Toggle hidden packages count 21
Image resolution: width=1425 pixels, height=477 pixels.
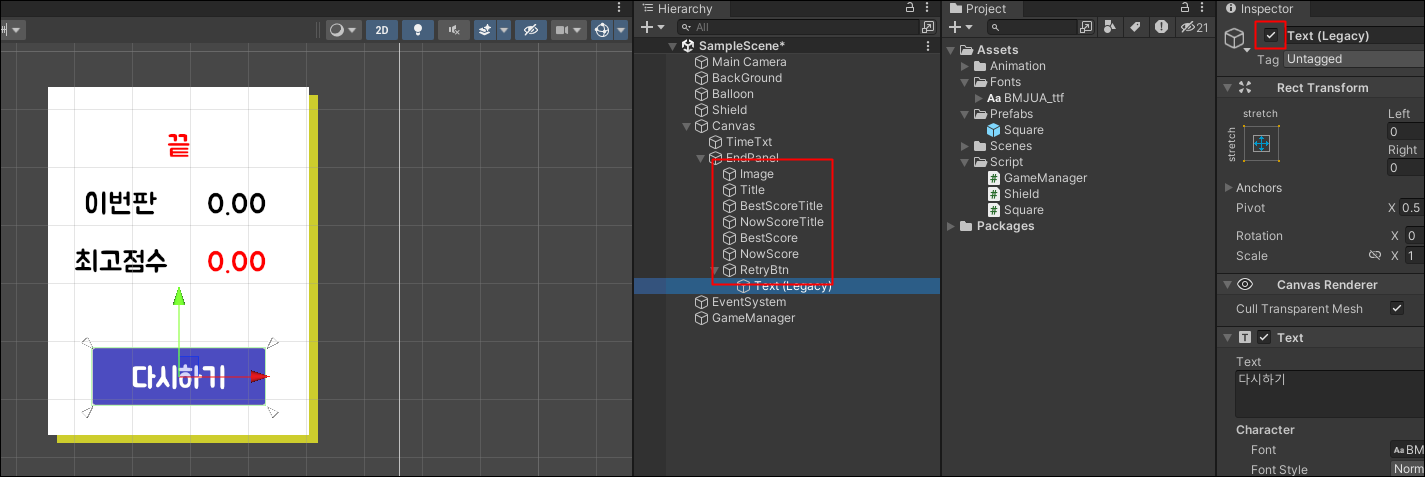(x=1194, y=27)
